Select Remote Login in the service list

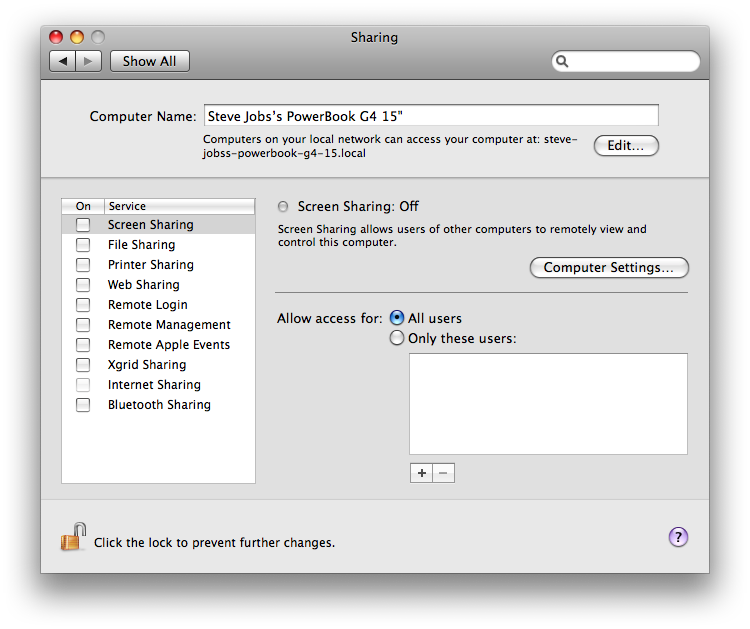point(158,305)
